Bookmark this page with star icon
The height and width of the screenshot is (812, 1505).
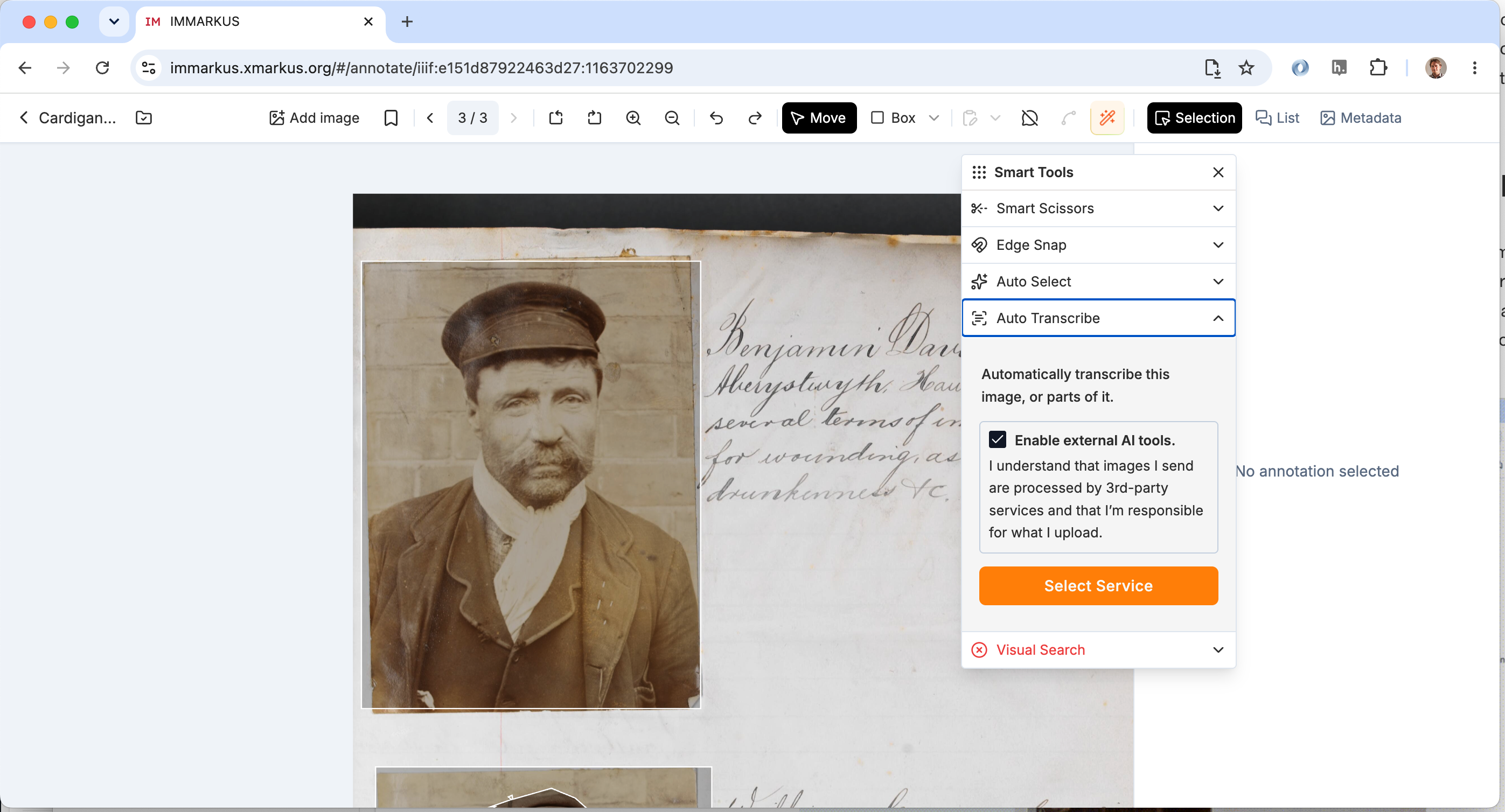click(1246, 68)
